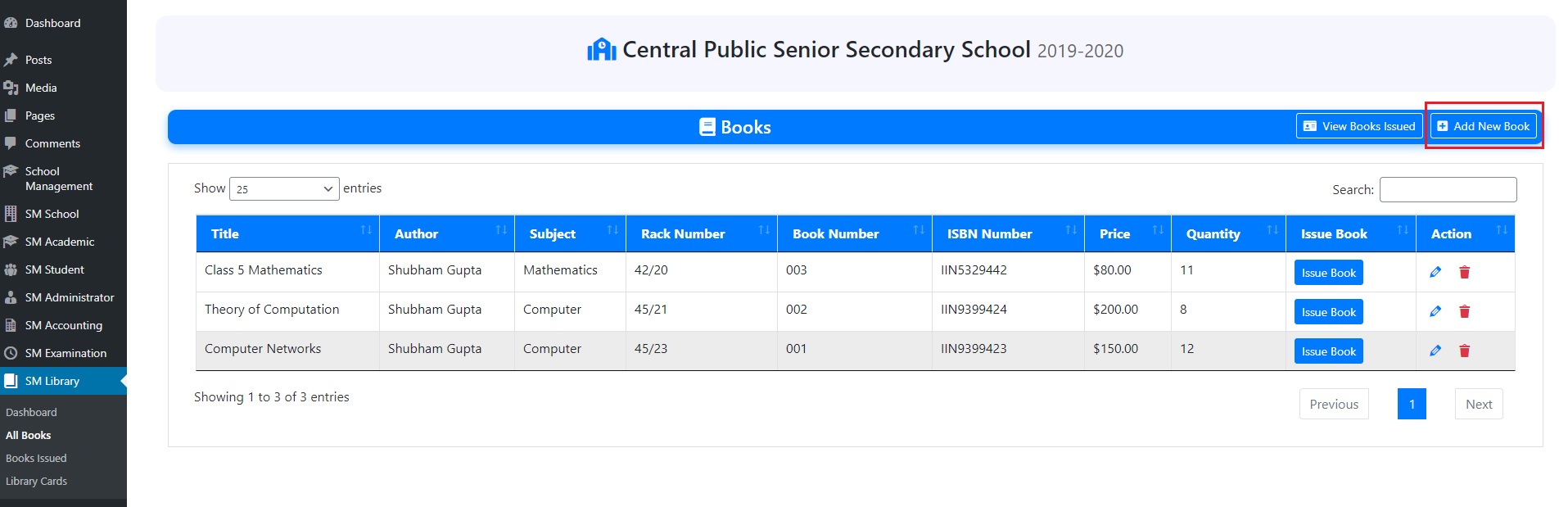1568x507 pixels.
Task: Click the SM Examination clock icon
Action: [11, 353]
